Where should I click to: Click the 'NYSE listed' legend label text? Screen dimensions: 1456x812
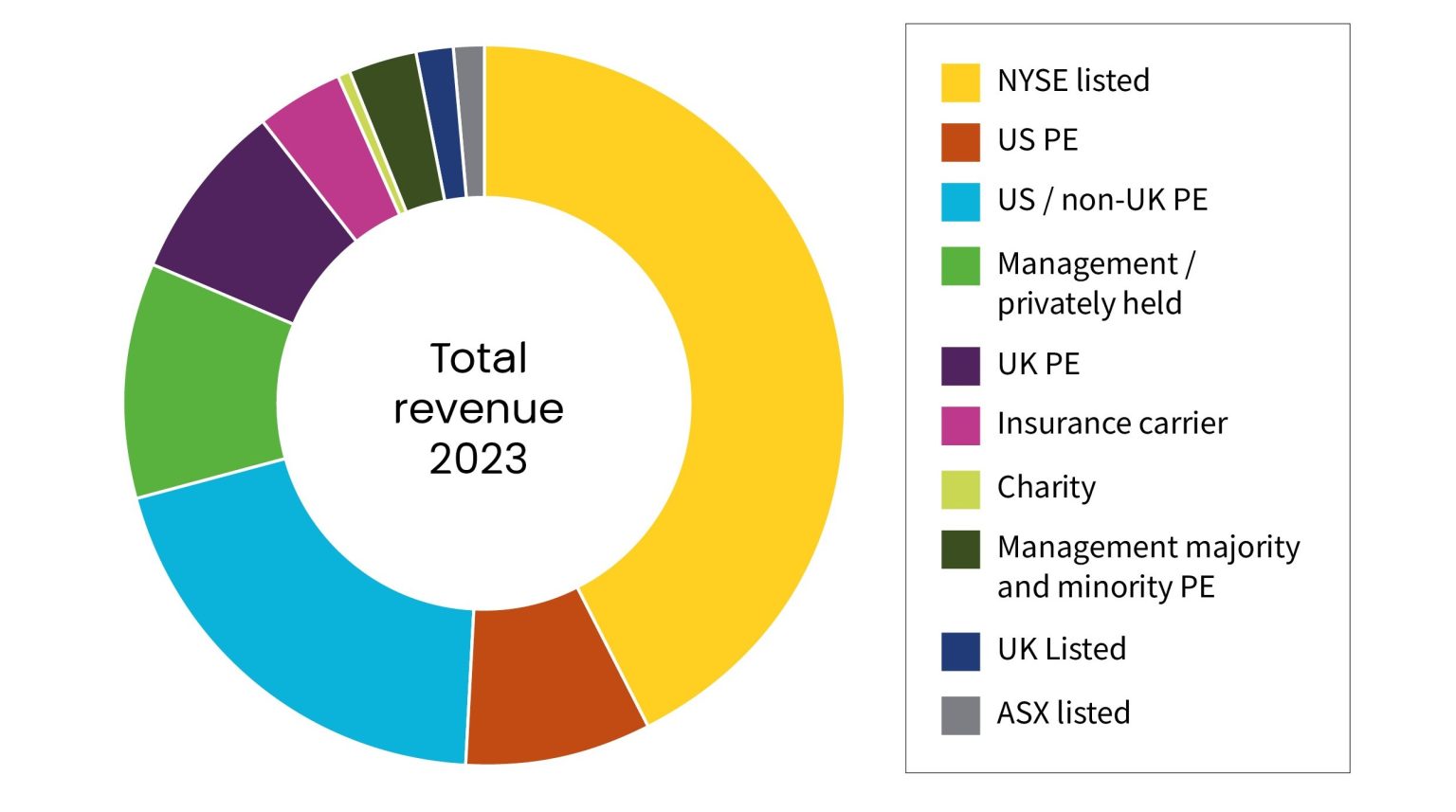[1073, 81]
